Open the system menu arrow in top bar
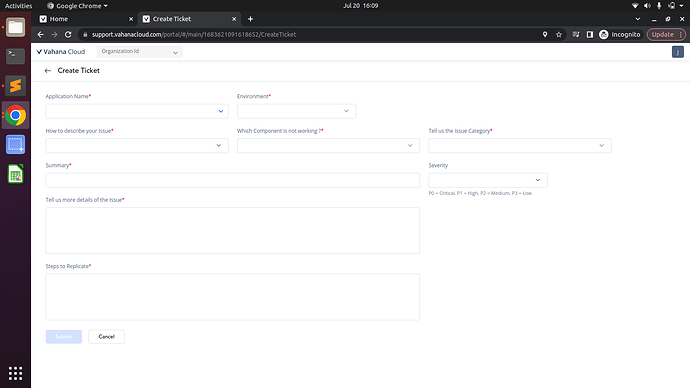Viewport: 690px width, 388px height. click(x=682, y=6)
